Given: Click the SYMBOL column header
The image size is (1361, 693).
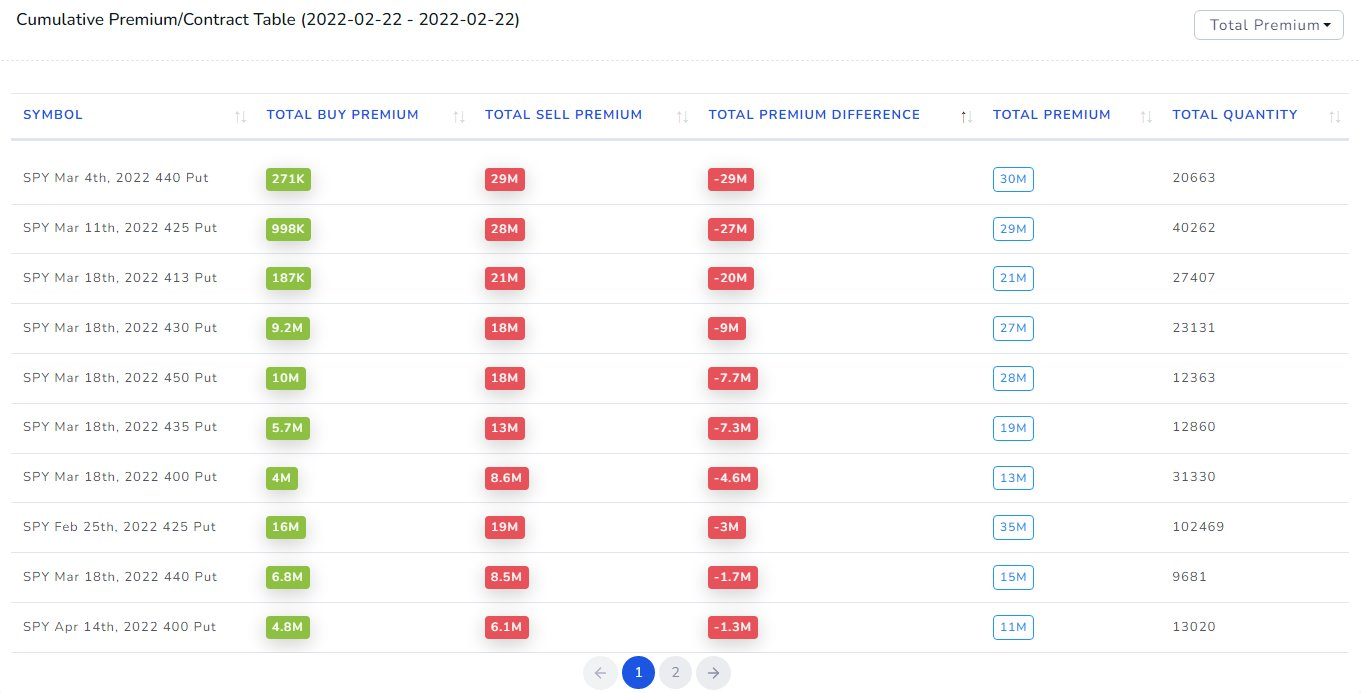Looking at the screenshot, I should pos(53,115).
